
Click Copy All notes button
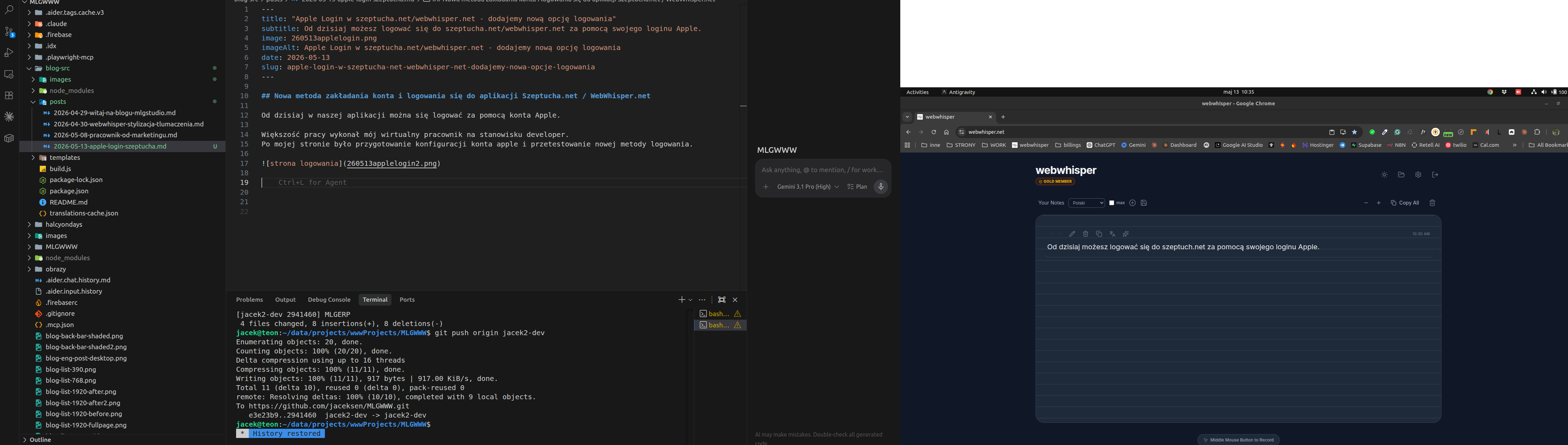[1405, 203]
